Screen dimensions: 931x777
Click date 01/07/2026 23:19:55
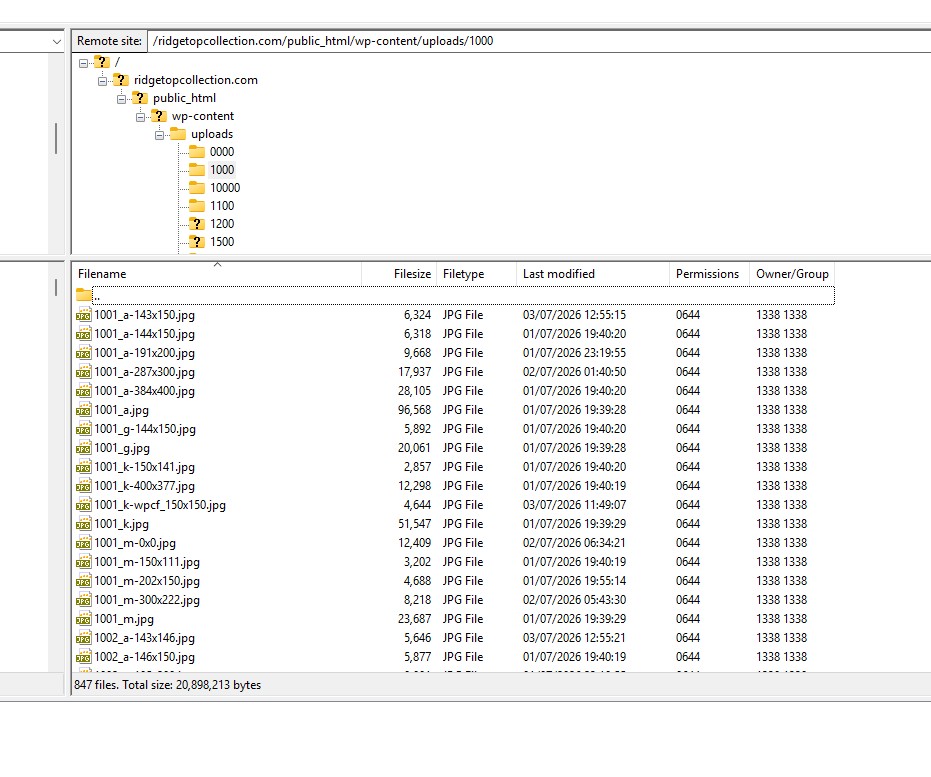(x=574, y=353)
